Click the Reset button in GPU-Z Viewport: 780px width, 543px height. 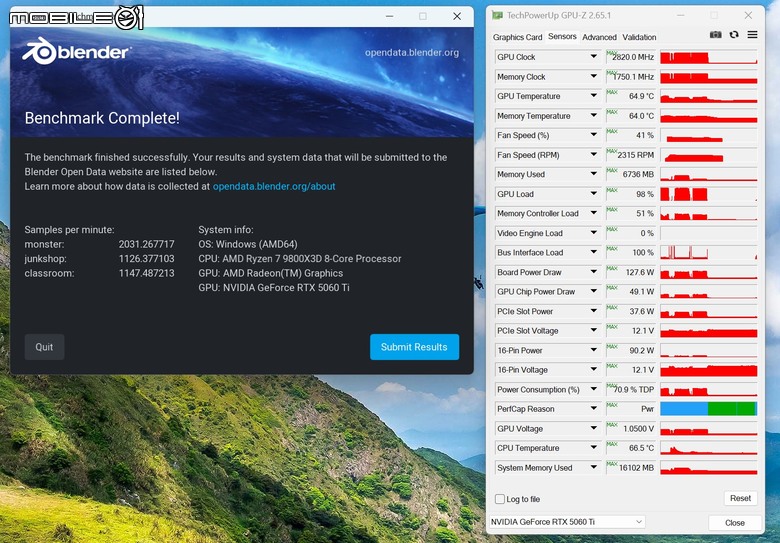740,498
